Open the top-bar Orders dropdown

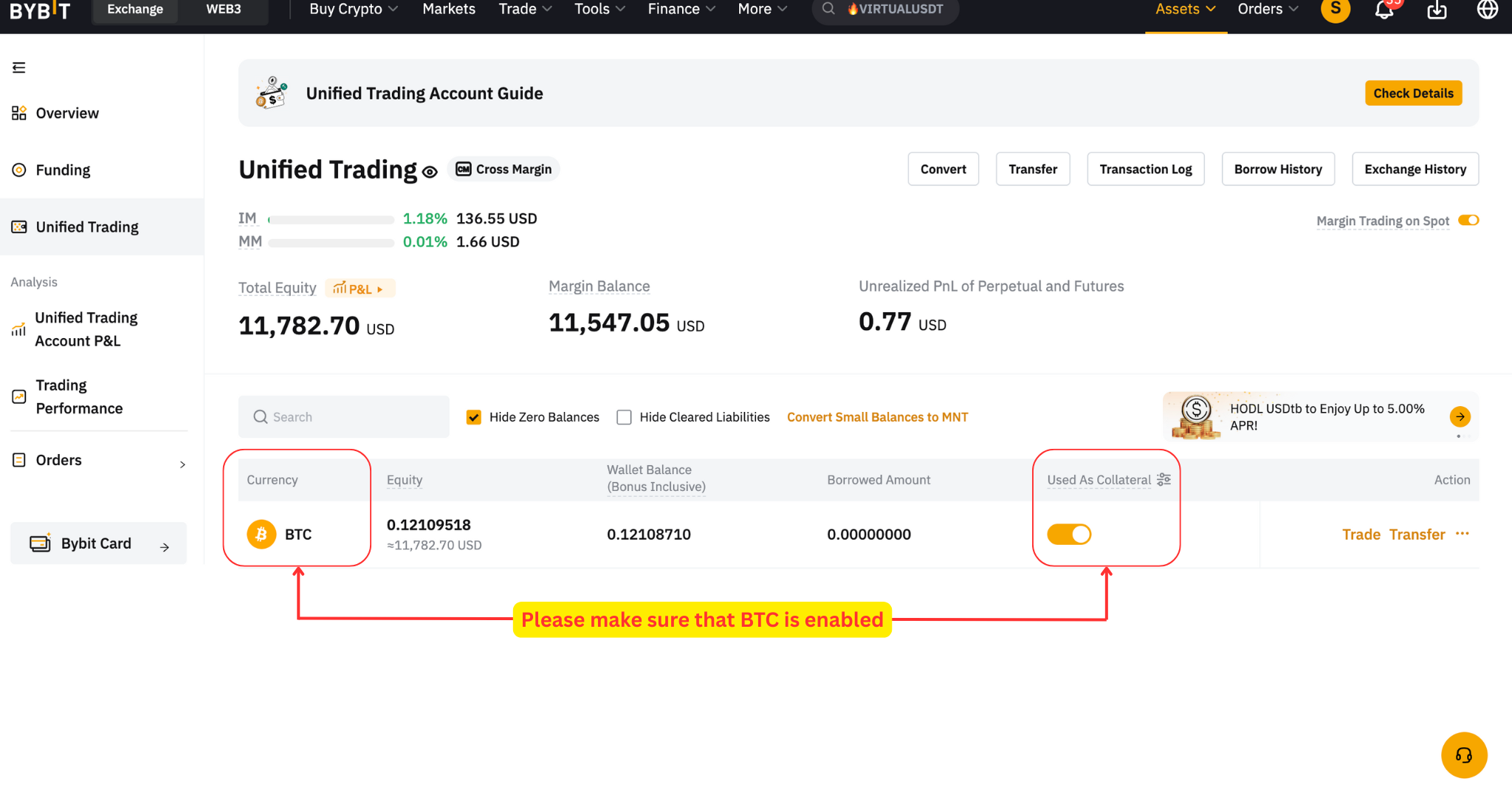pos(1268,9)
